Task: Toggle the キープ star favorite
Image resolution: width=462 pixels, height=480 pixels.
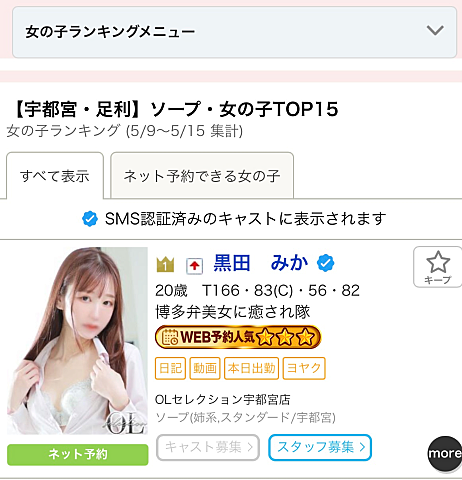Action: click(x=438, y=267)
